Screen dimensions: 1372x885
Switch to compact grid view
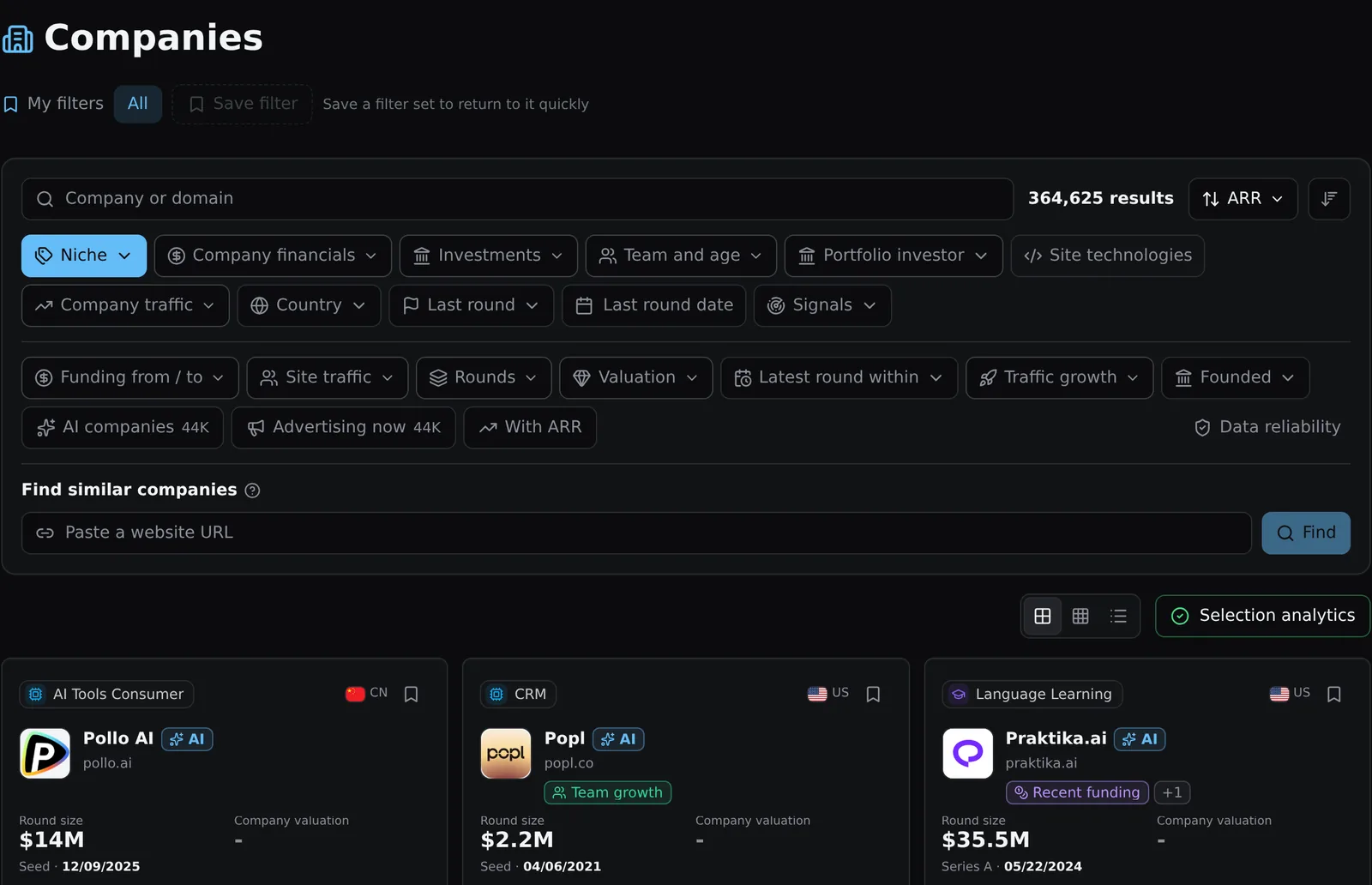1080,616
